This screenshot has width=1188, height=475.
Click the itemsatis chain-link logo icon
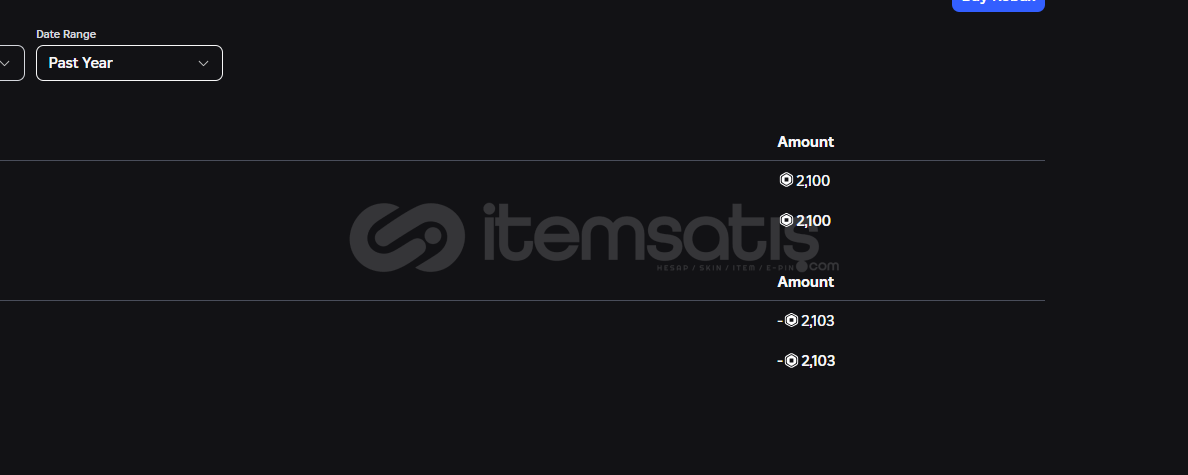tap(407, 237)
